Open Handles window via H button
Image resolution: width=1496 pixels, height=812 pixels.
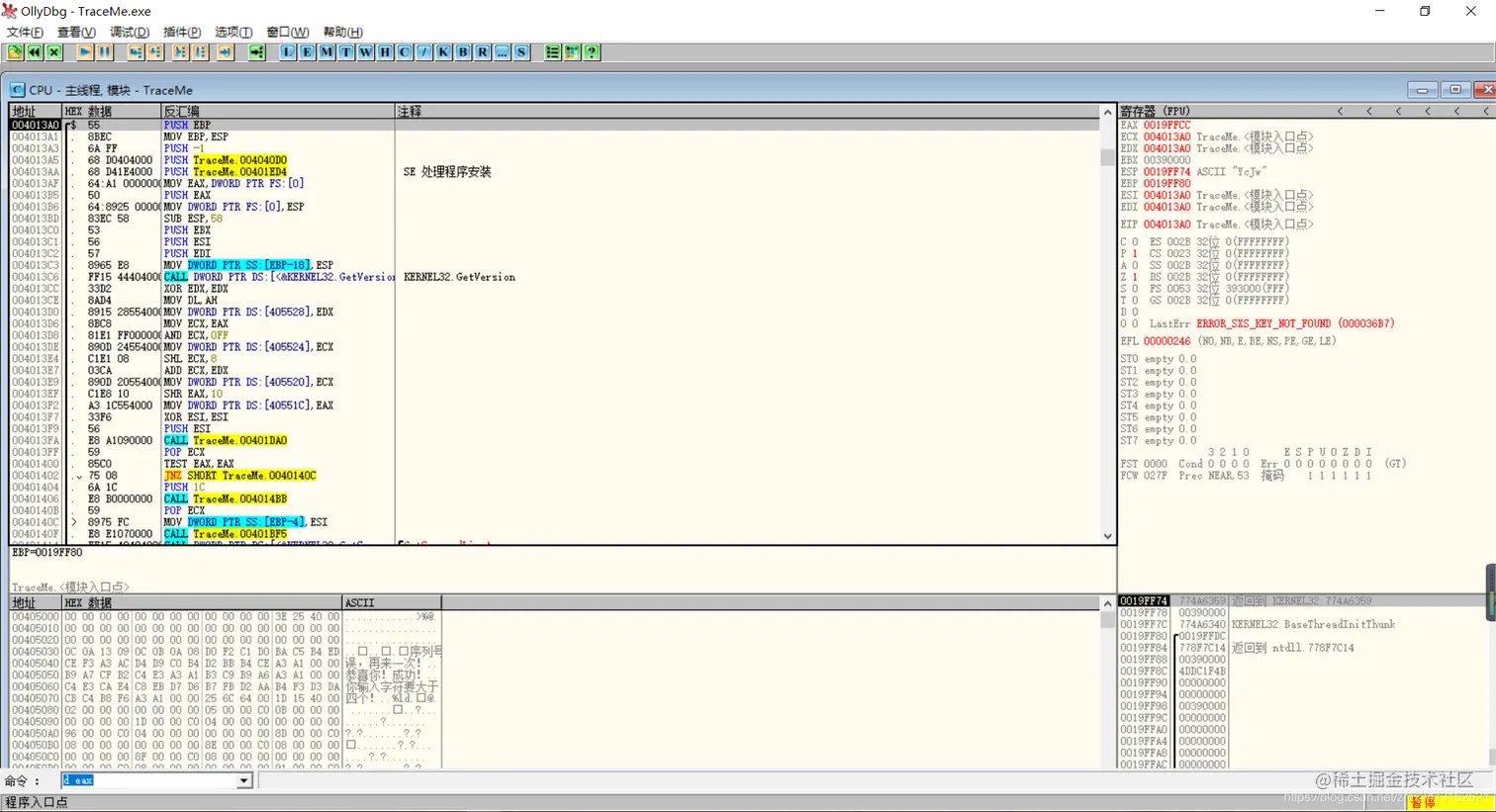pos(385,52)
